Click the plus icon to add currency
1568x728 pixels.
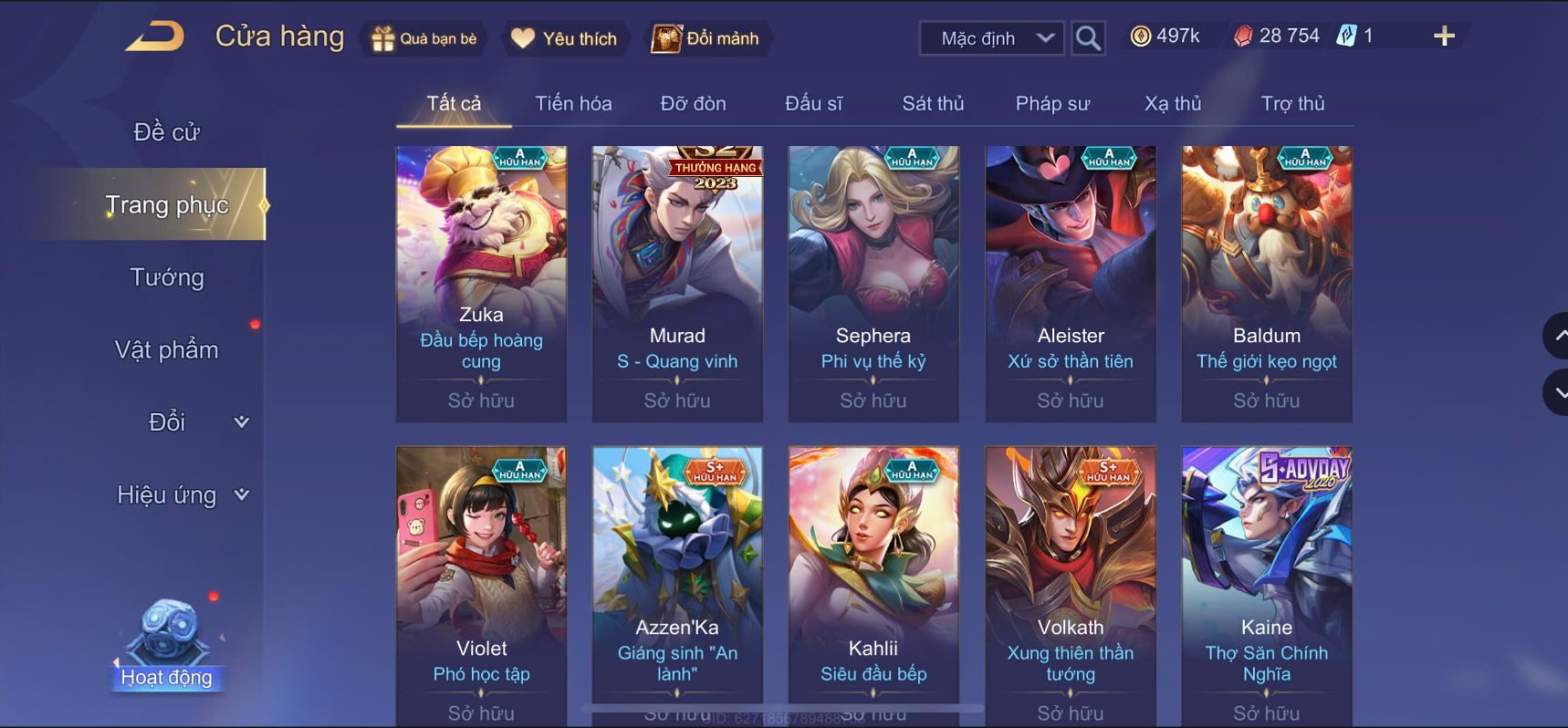pyautogui.click(x=1444, y=36)
